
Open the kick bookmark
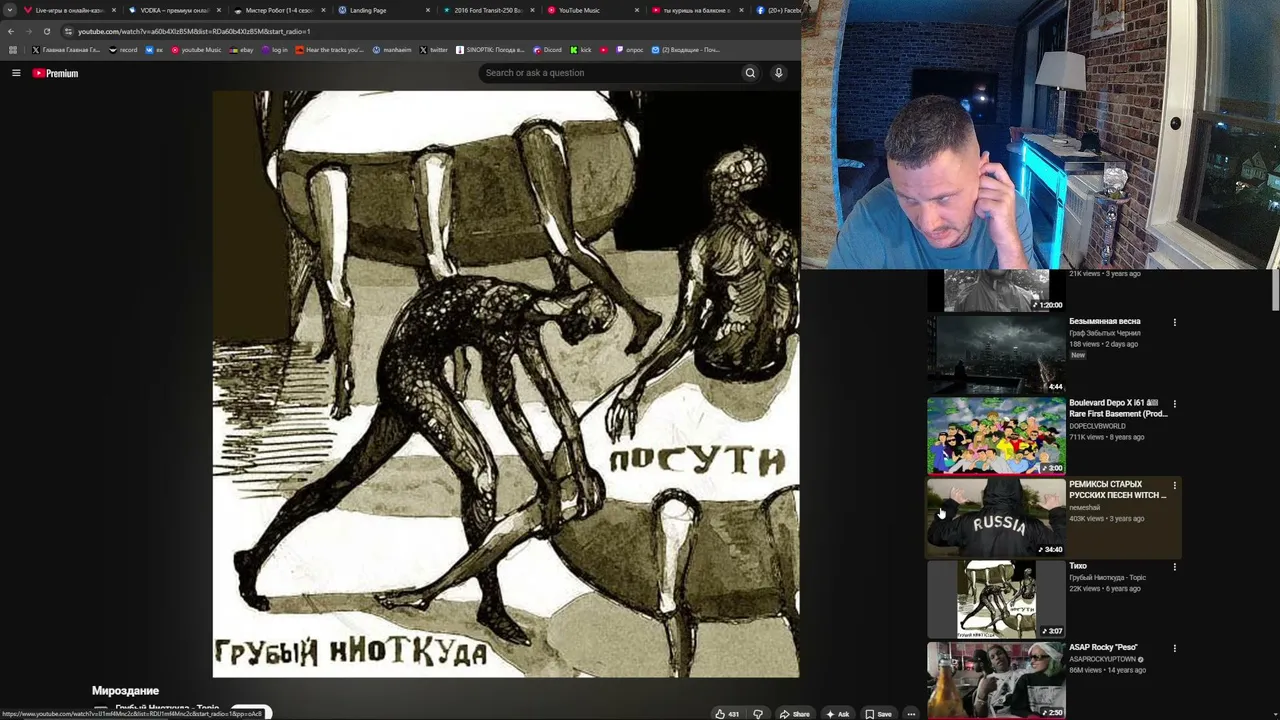tap(581, 50)
